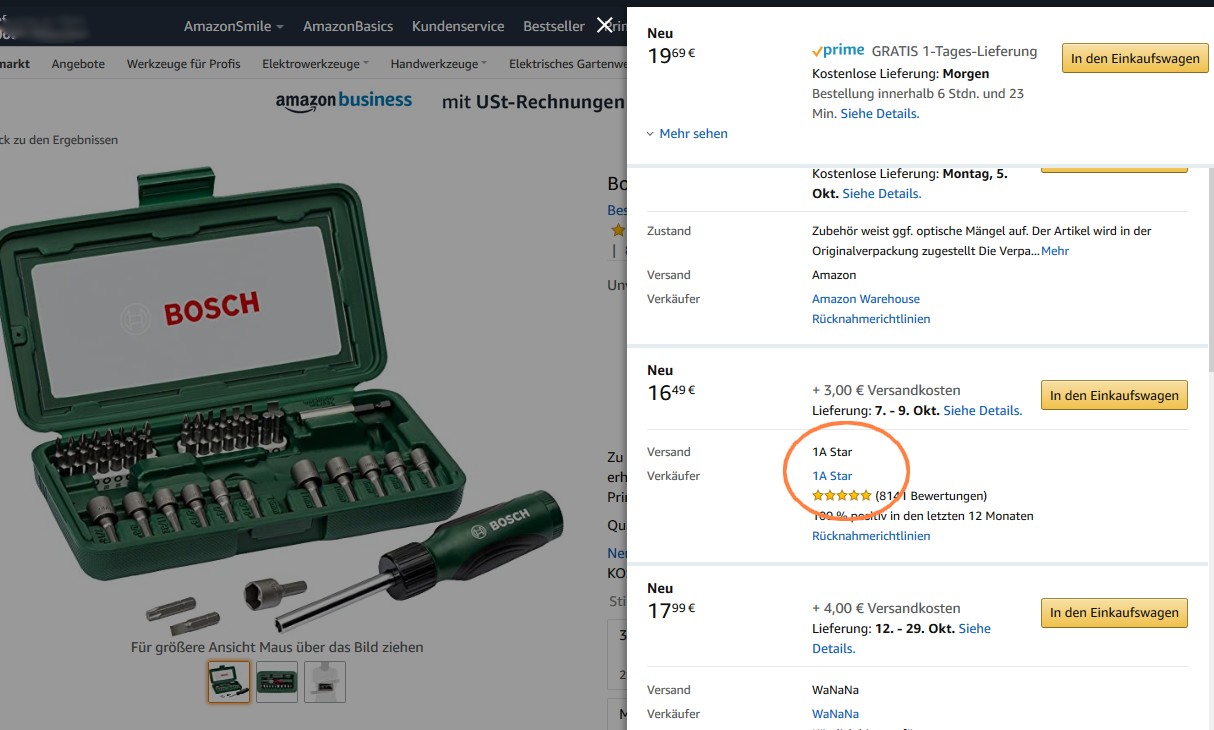The height and width of the screenshot is (730, 1214).
Task: Select first product thumbnail (open case)
Action: (x=229, y=682)
